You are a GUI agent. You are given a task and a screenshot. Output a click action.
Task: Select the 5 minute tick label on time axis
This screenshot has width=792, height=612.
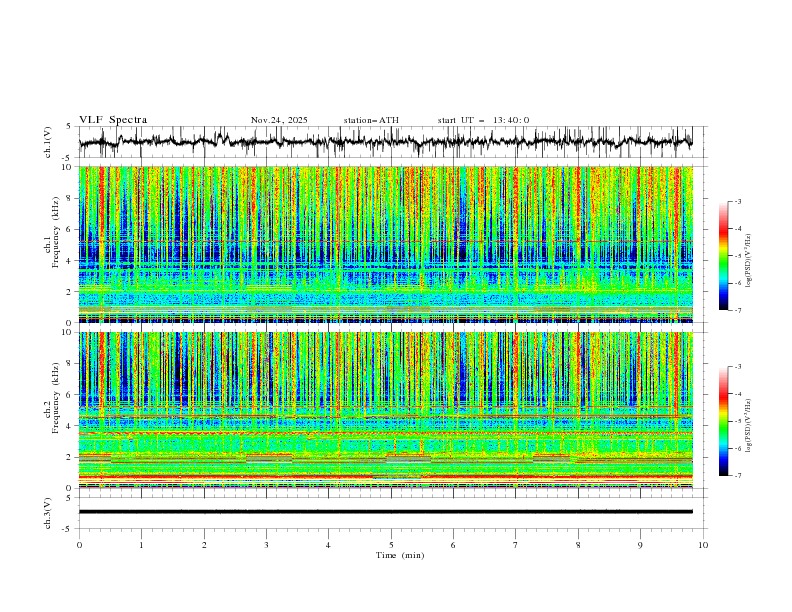point(391,544)
